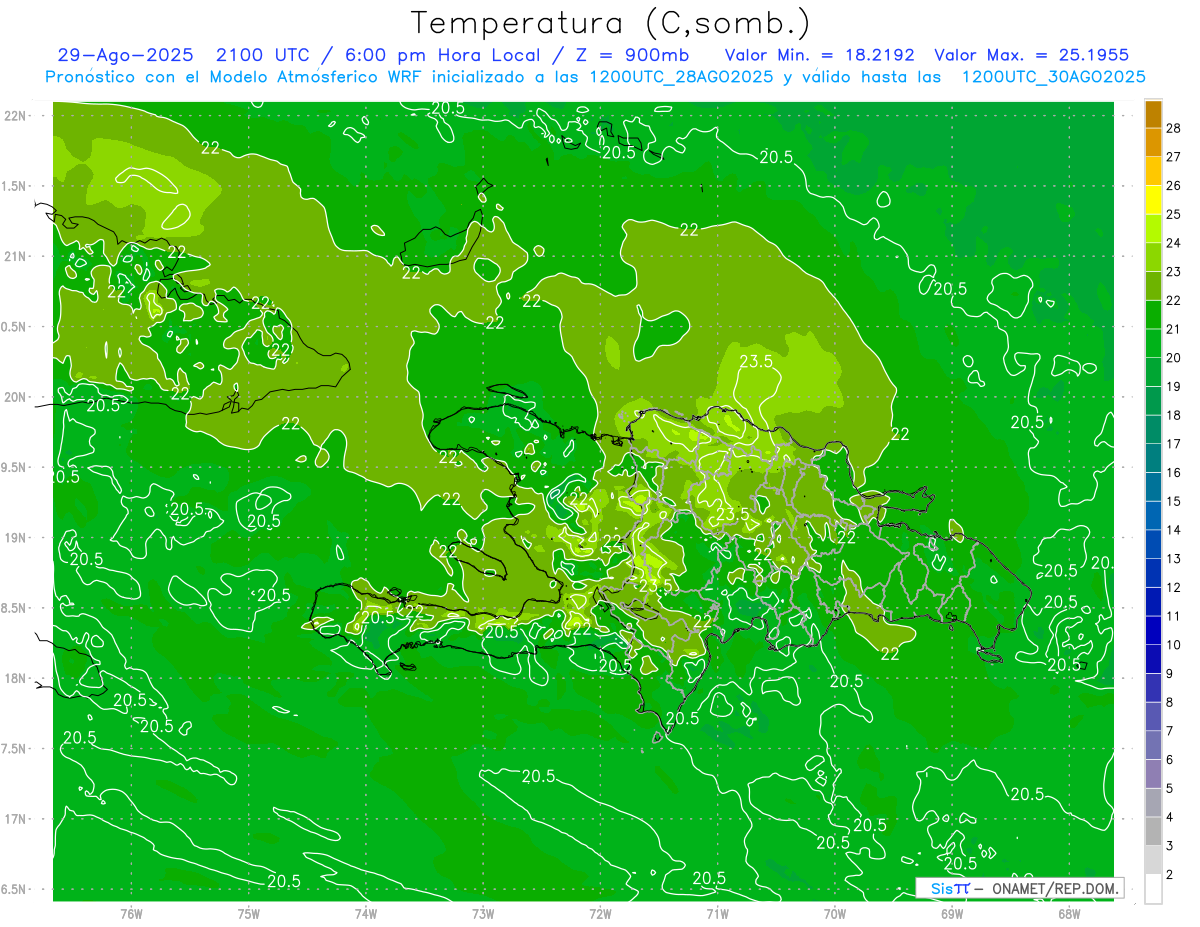Screen dimensions: 1200x927
Task: Click the '19N' latitude axis label
Action: [x=17, y=537]
